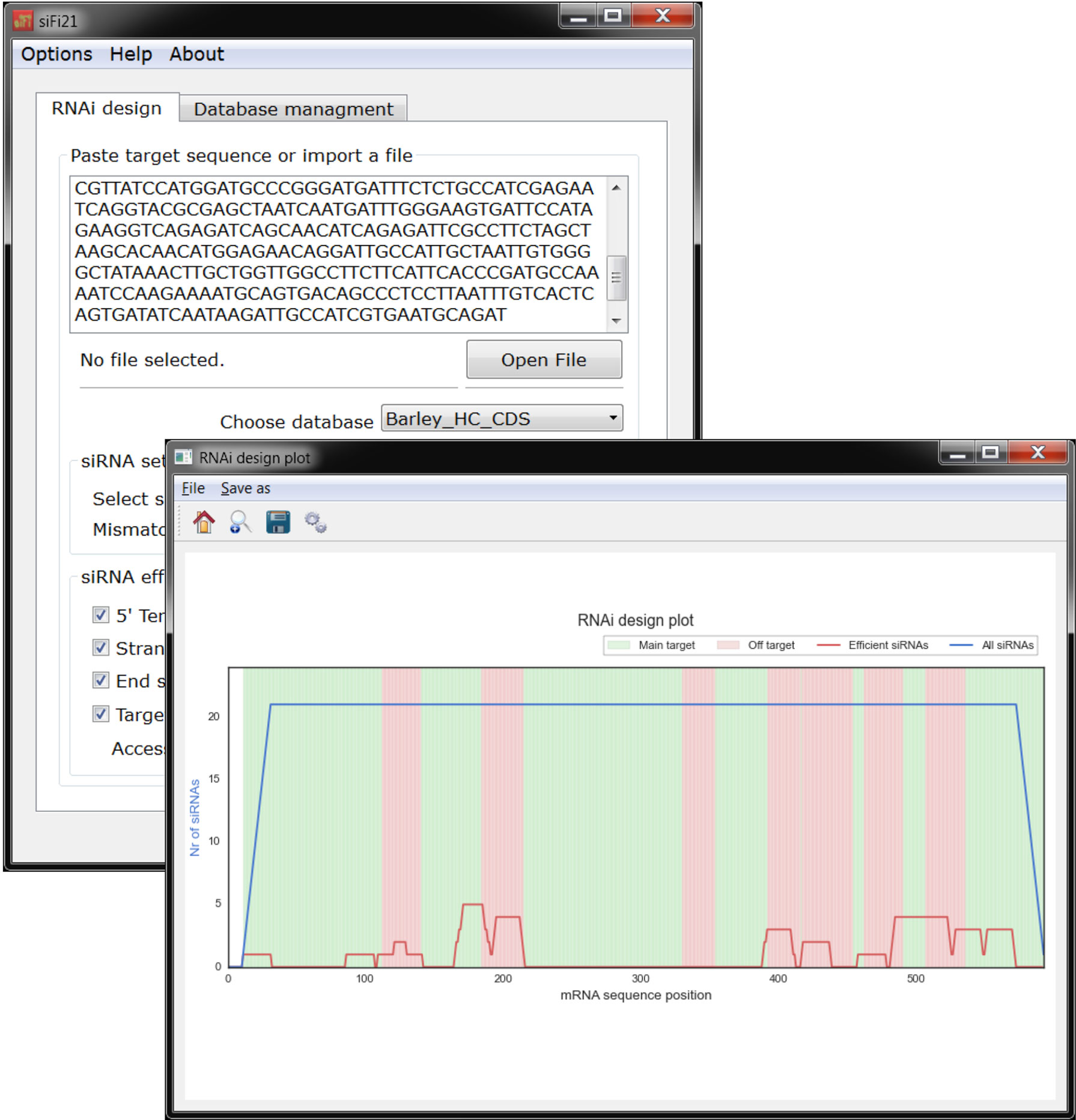Click the siFi21 application logo icon

(23, 21)
